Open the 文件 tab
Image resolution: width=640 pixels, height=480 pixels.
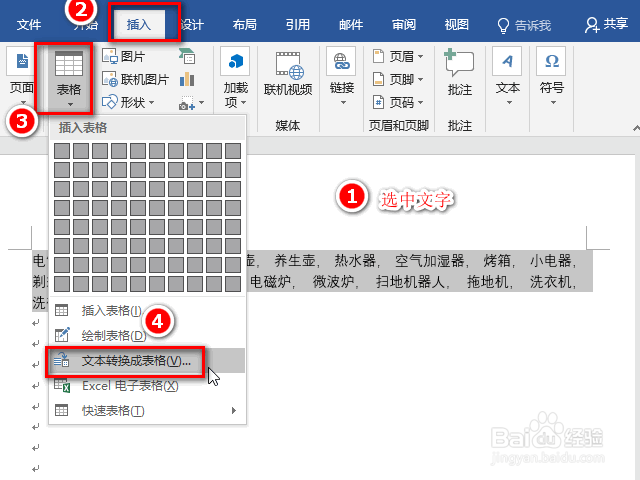click(x=29, y=25)
